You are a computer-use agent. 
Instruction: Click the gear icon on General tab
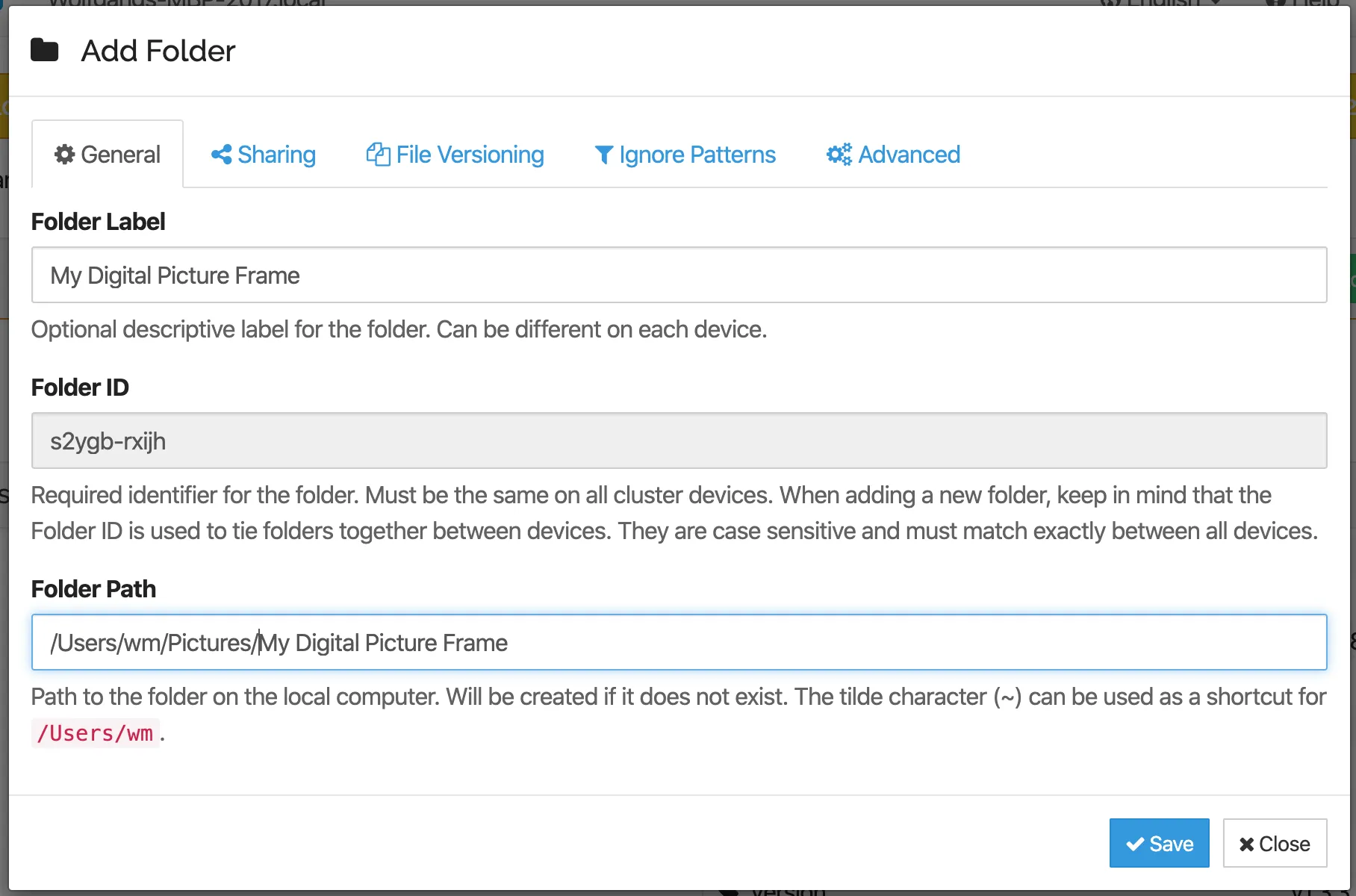pos(65,155)
